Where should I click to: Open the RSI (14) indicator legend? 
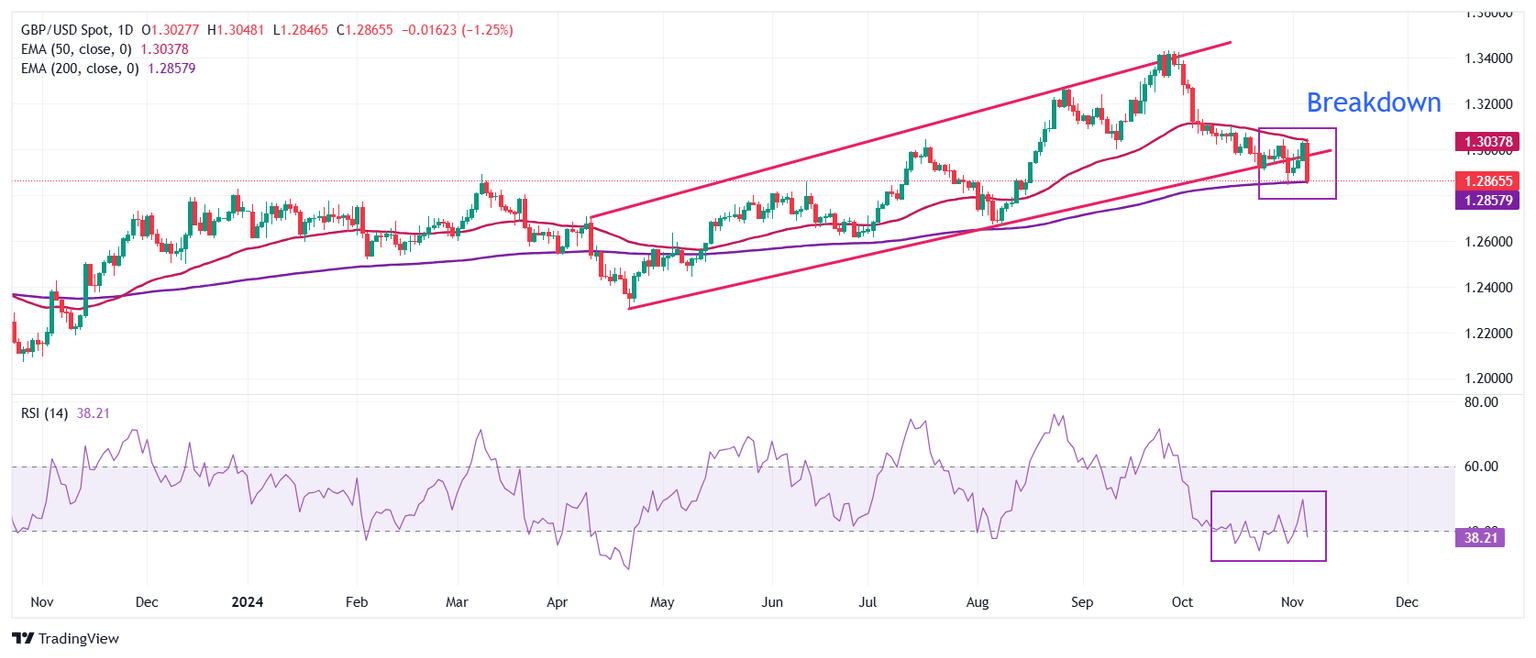click(45, 412)
